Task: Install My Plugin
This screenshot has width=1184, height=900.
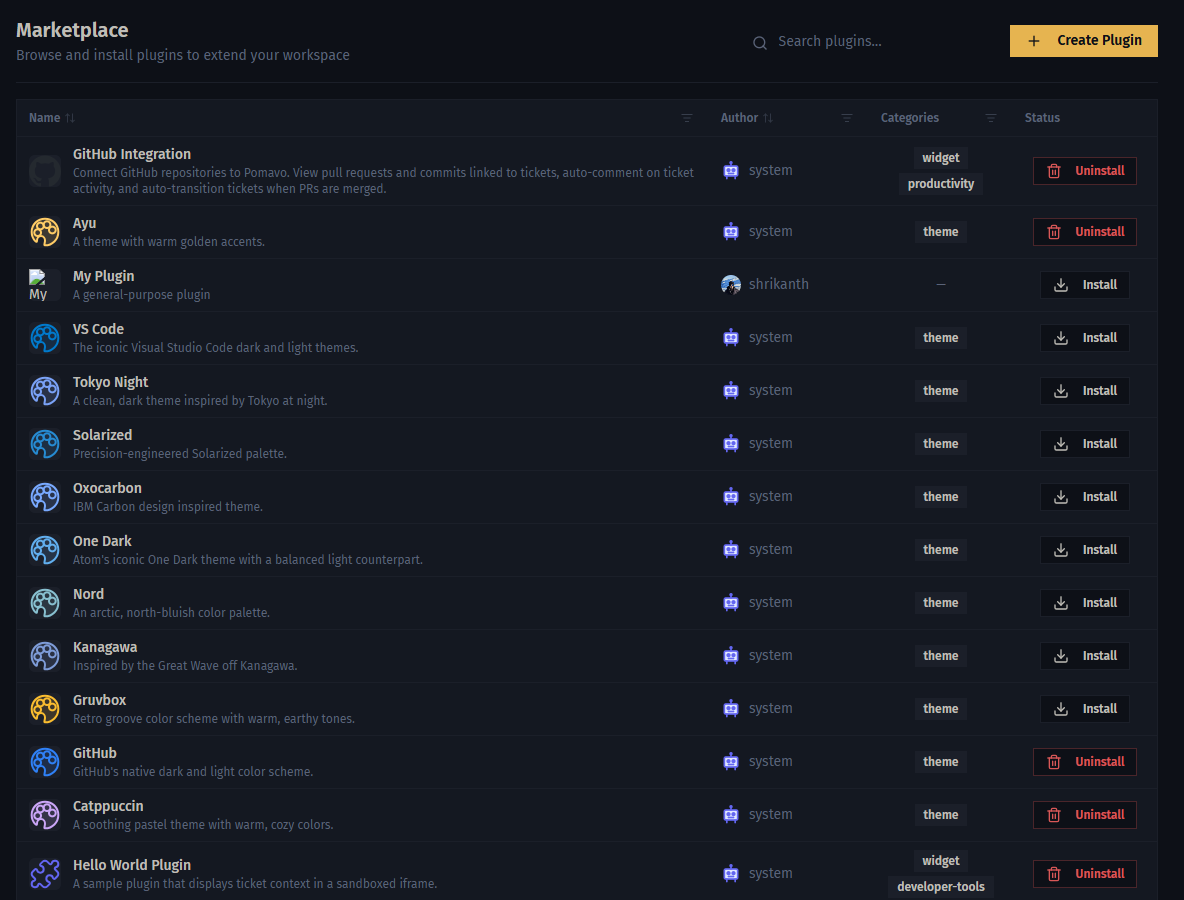Action: point(1084,285)
